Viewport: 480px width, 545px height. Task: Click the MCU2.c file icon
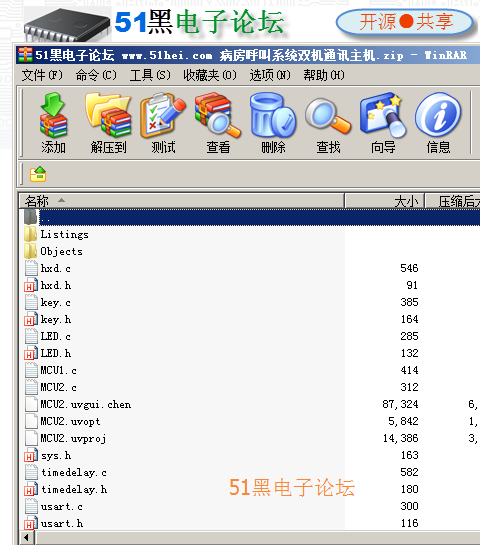click(31, 388)
